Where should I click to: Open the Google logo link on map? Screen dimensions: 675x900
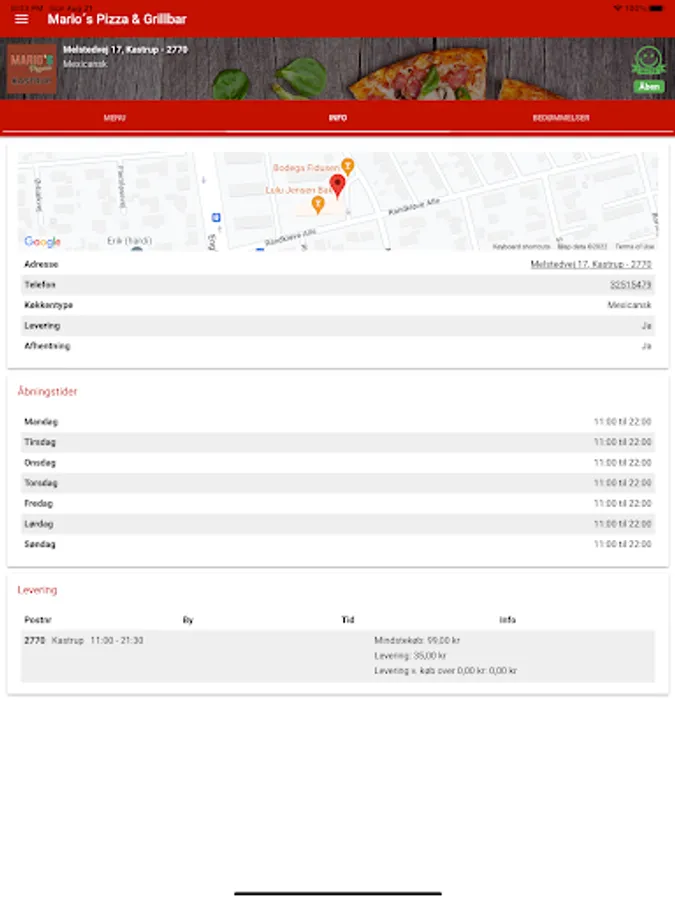(42, 242)
